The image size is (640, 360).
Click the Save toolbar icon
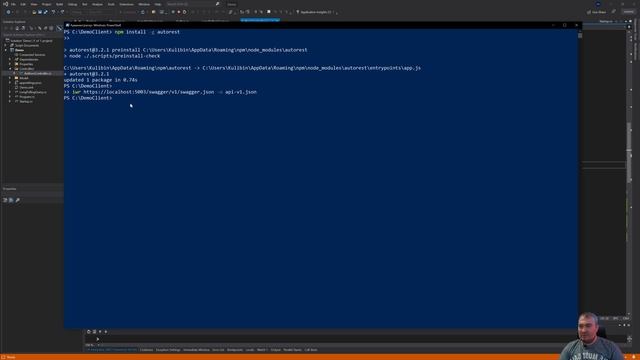pos(40,12)
